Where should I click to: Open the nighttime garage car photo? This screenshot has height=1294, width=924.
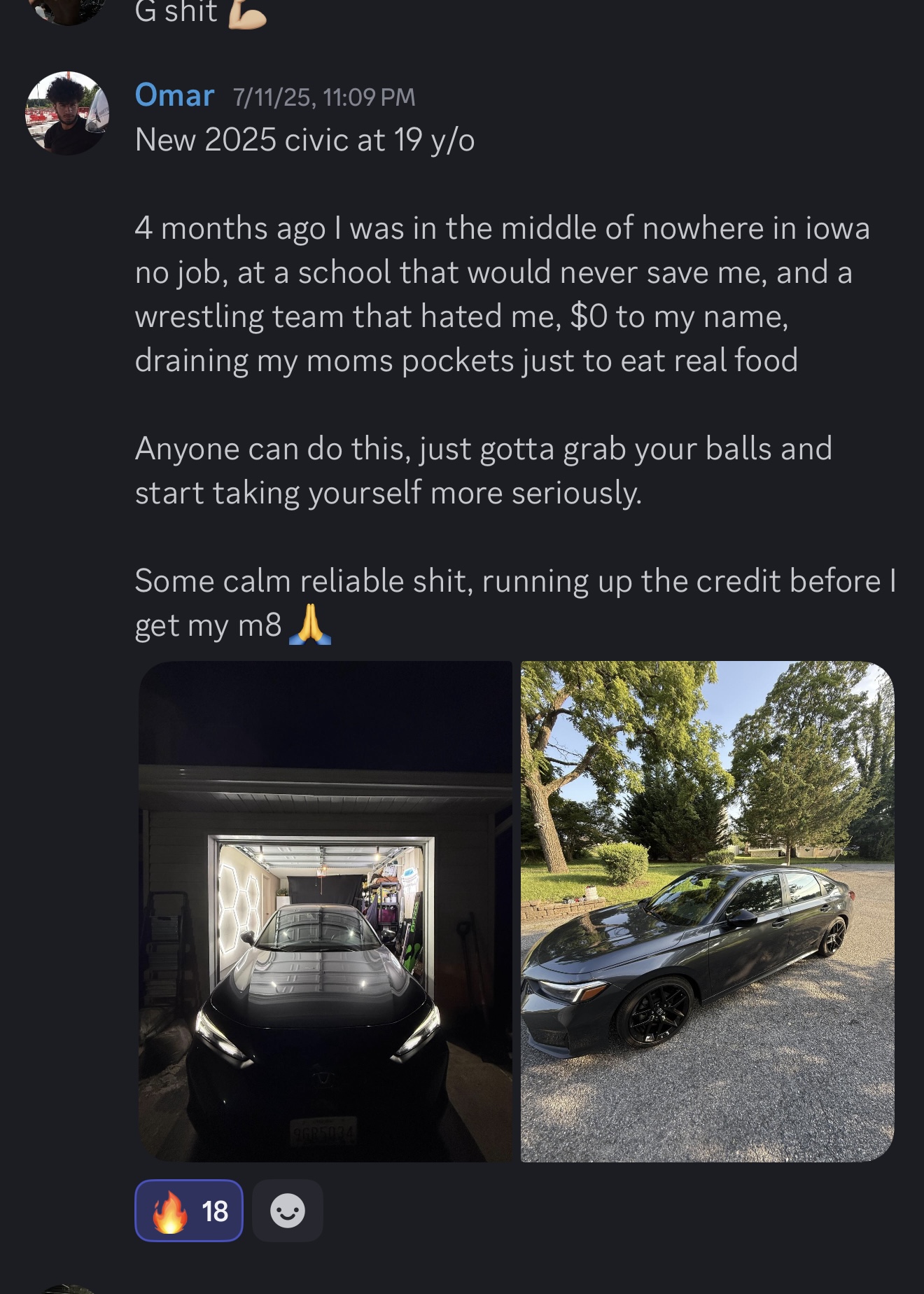(x=325, y=912)
